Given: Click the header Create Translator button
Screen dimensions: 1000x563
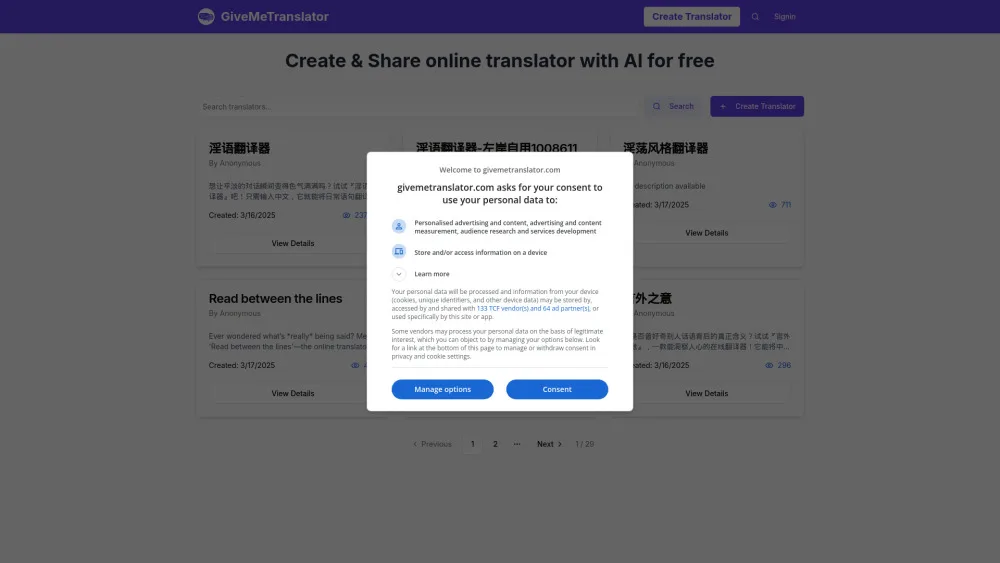Looking at the screenshot, I should [691, 17].
